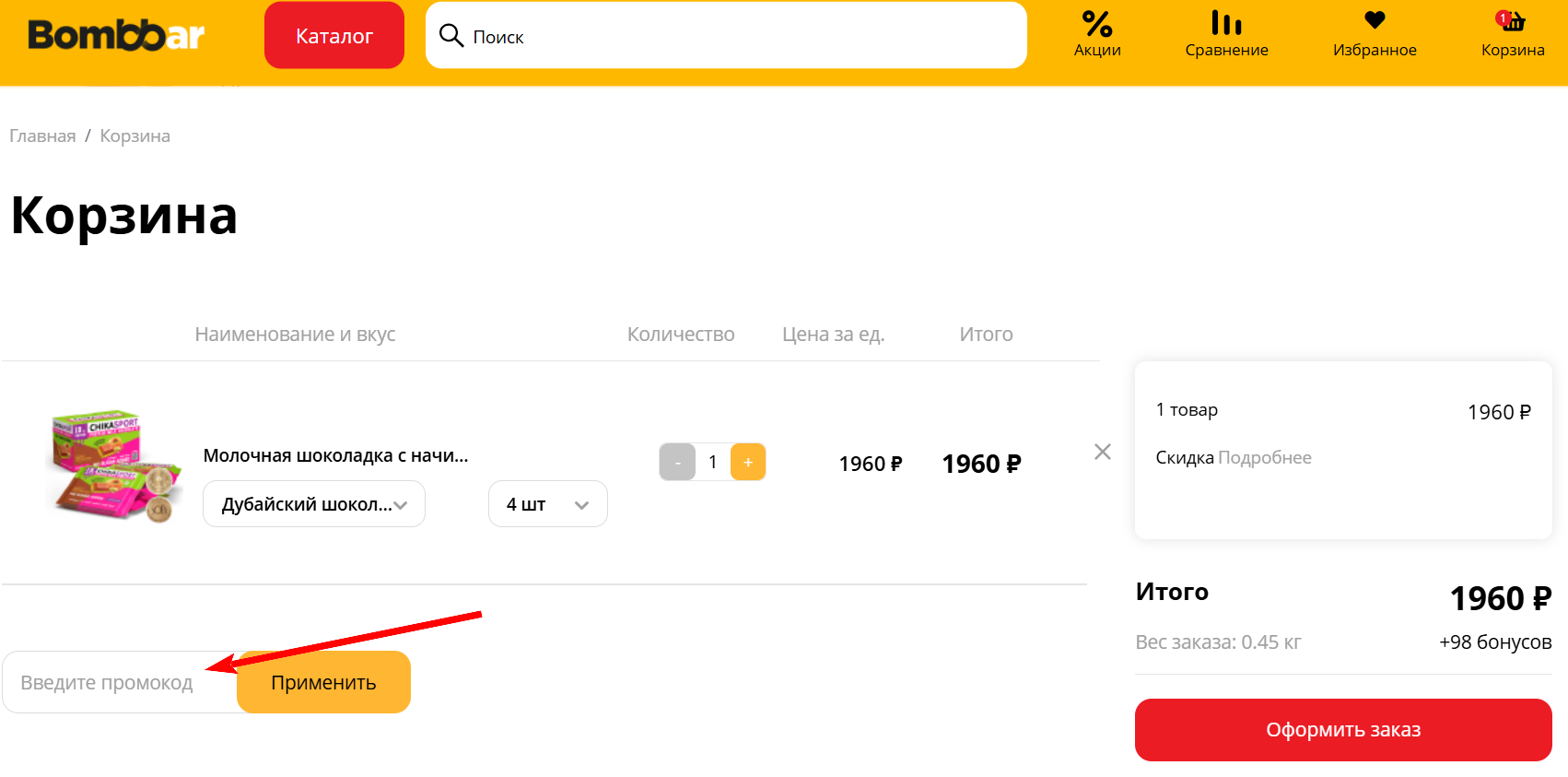The image size is (1568, 777).
Task: Click the chocolate product thumbnail
Action: 115,465
